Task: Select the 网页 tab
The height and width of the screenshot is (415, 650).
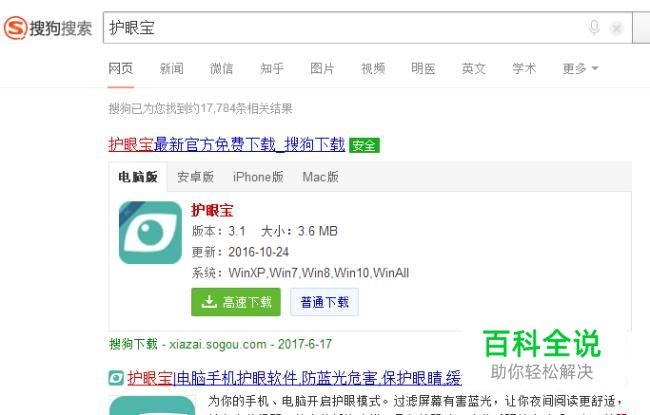Action: click(x=121, y=68)
